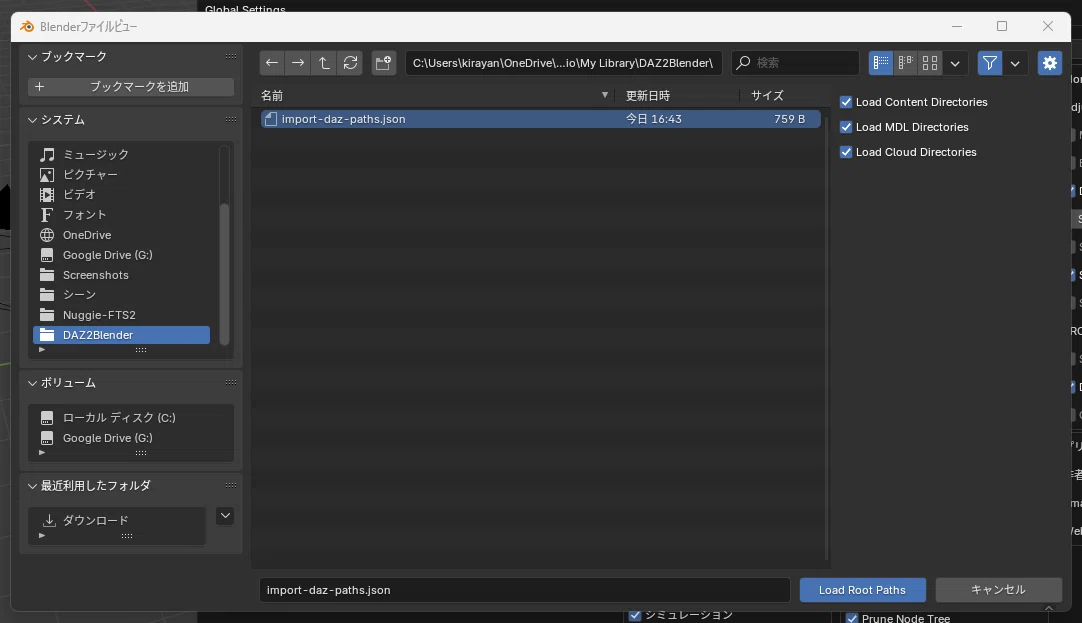The width and height of the screenshot is (1082, 623).
Task: Toggle シミュレーション checkbox behind dialog
Action: (x=635, y=615)
